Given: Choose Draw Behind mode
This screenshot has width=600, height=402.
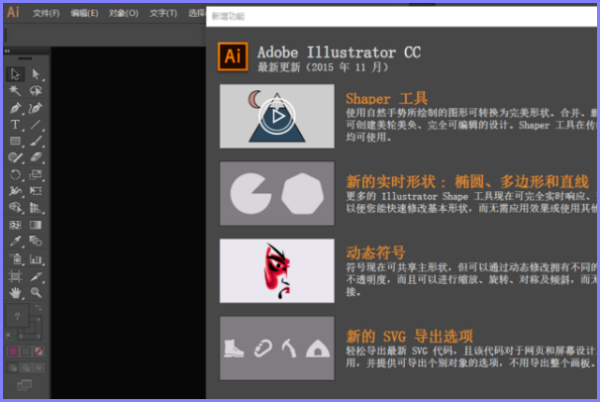Looking at the screenshot, I should point(26,368).
